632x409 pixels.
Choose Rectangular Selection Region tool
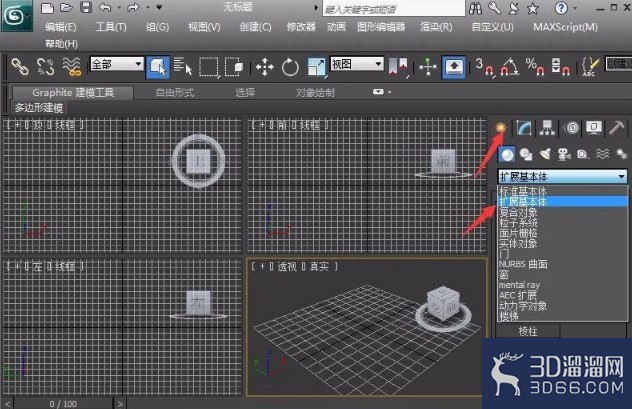[x=209, y=67]
